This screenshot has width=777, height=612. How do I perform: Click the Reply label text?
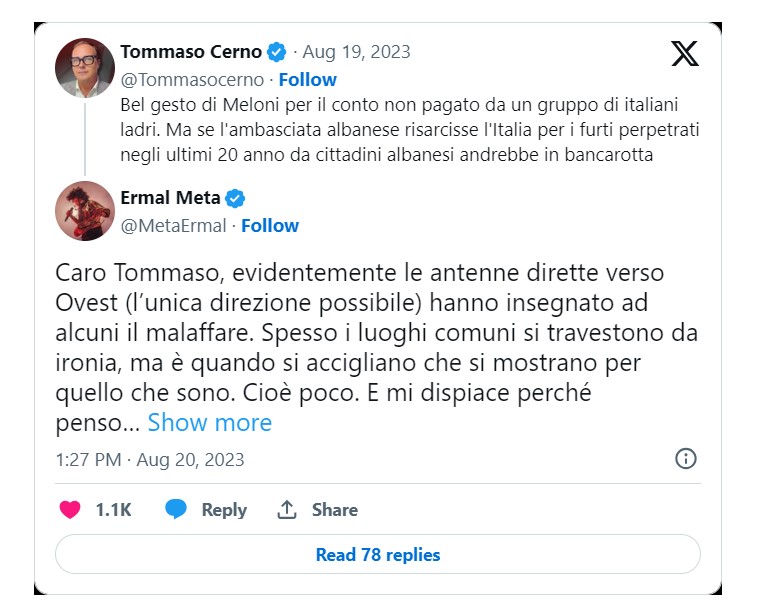[224, 510]
